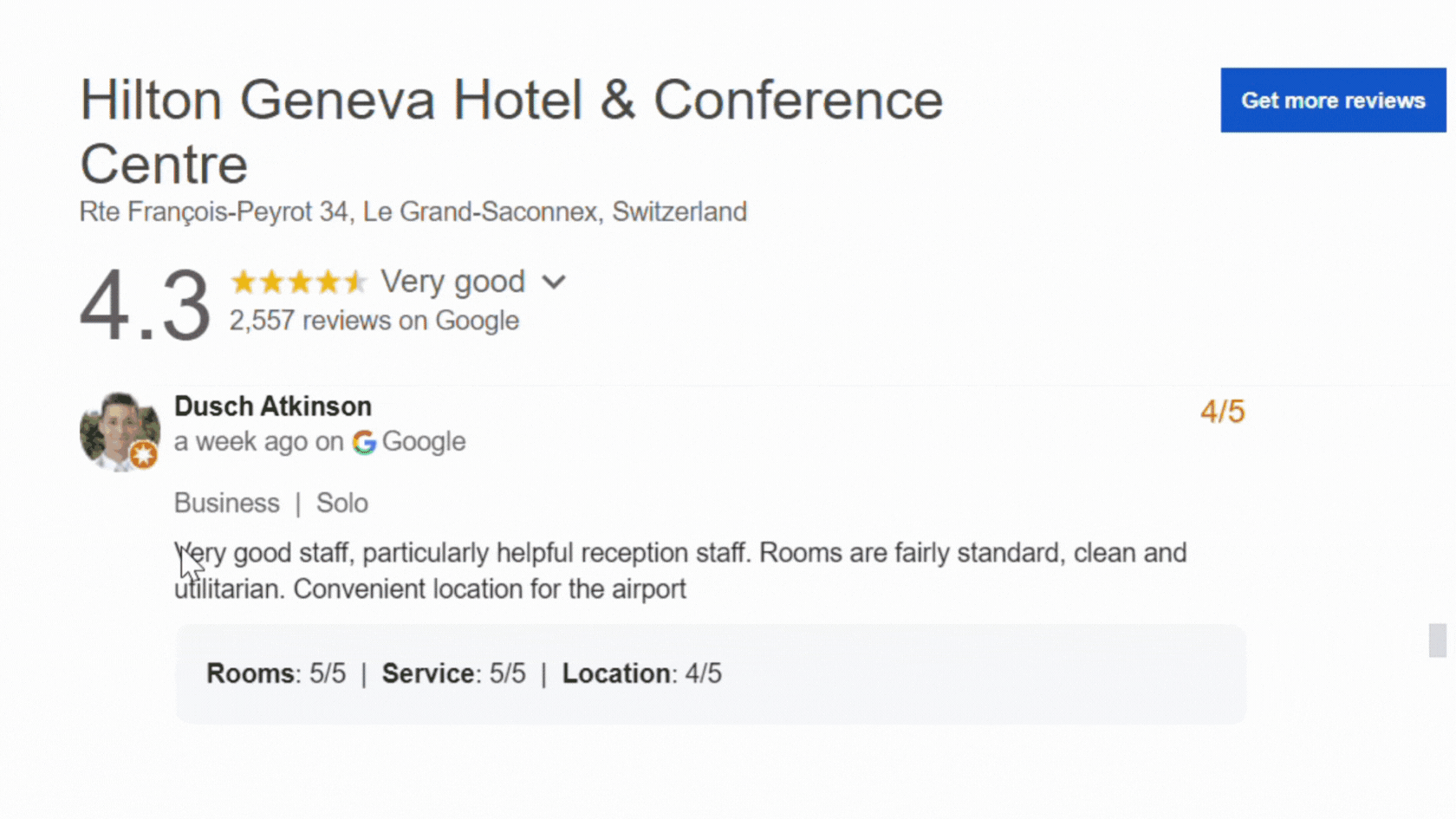Open Dusch Atkinson's profile photo
Viewport: 1456px width, 819px height.
pos(118,430)
